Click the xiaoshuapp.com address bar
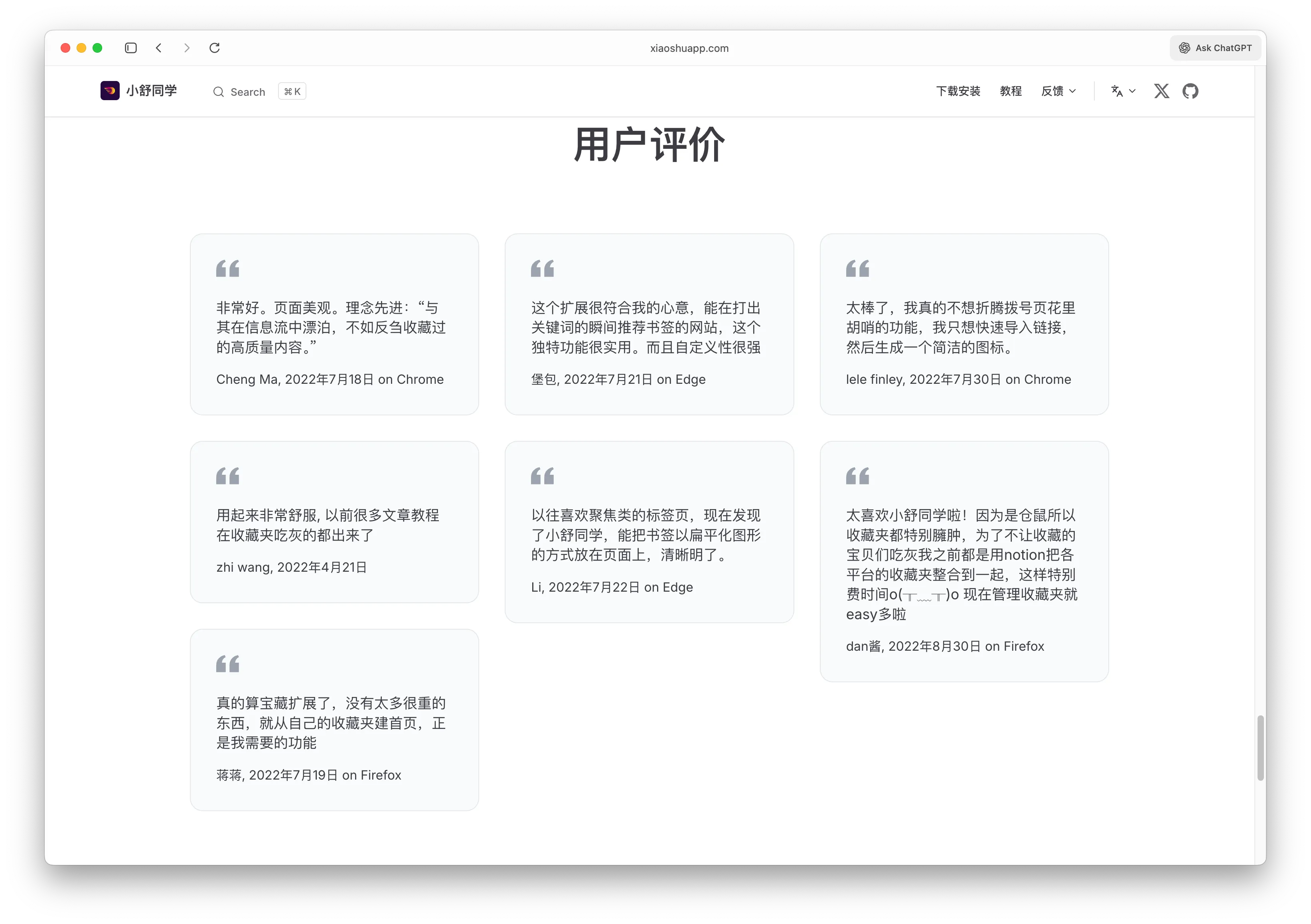The width and height of the screenshot is (1311, 924). 689,48
